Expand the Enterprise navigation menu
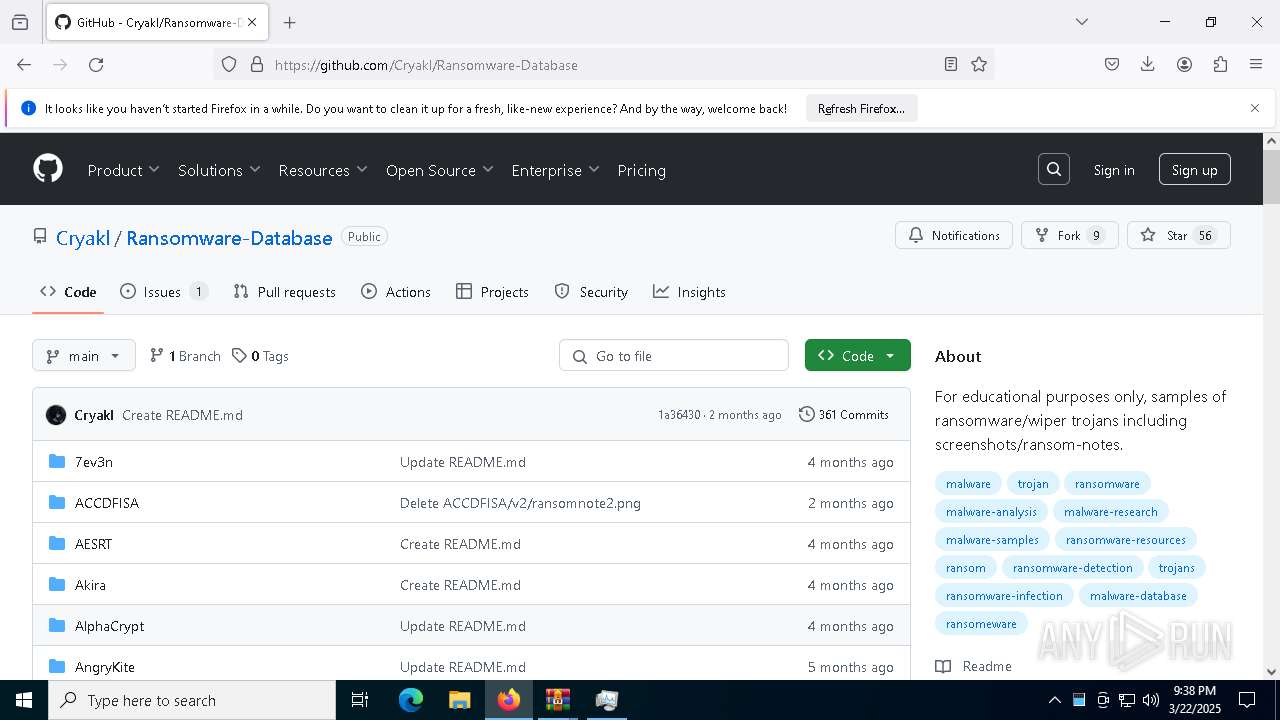1280x720 pixels. pos(555,170)
